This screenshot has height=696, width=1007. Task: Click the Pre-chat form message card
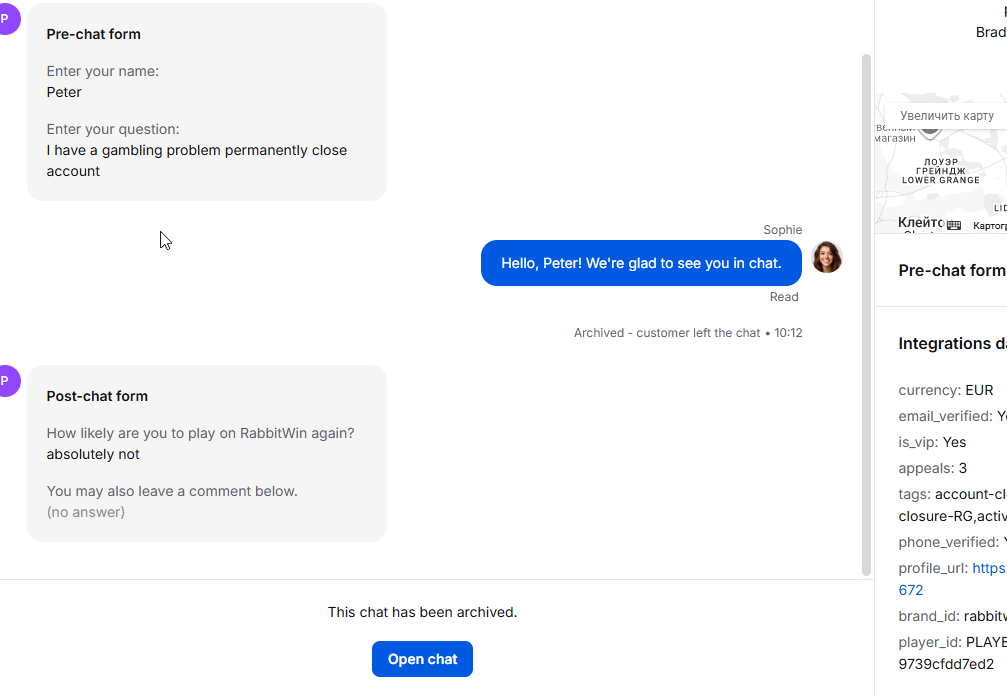(207, 102)
